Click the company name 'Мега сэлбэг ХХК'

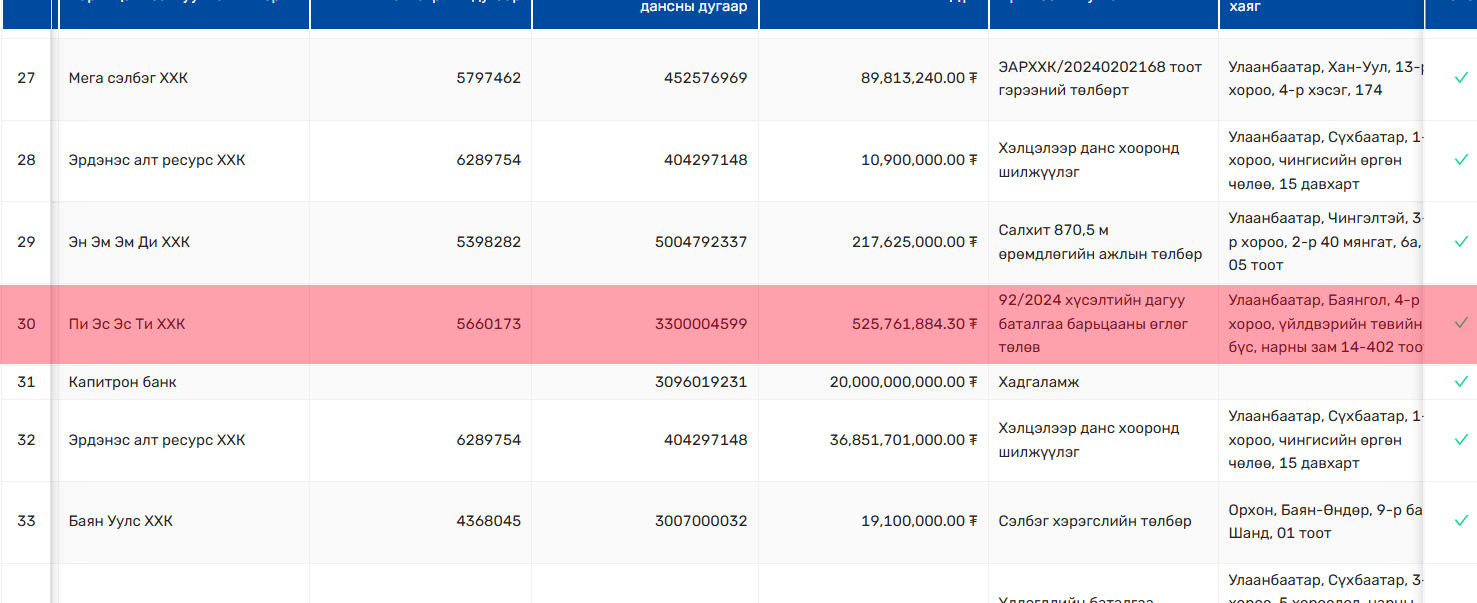click(128, 78)
